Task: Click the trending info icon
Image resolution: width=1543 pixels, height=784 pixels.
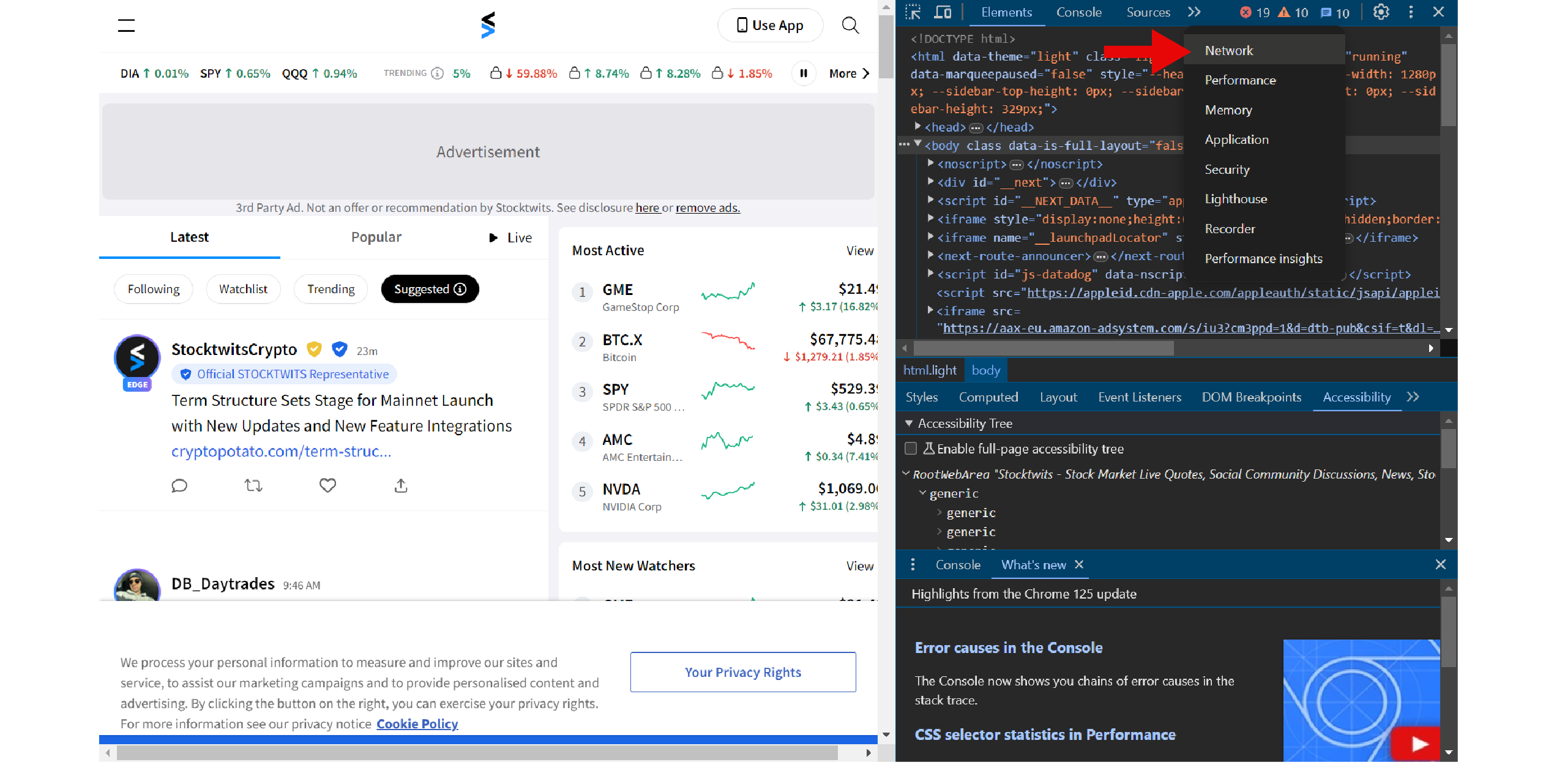Action: point(437,73)
